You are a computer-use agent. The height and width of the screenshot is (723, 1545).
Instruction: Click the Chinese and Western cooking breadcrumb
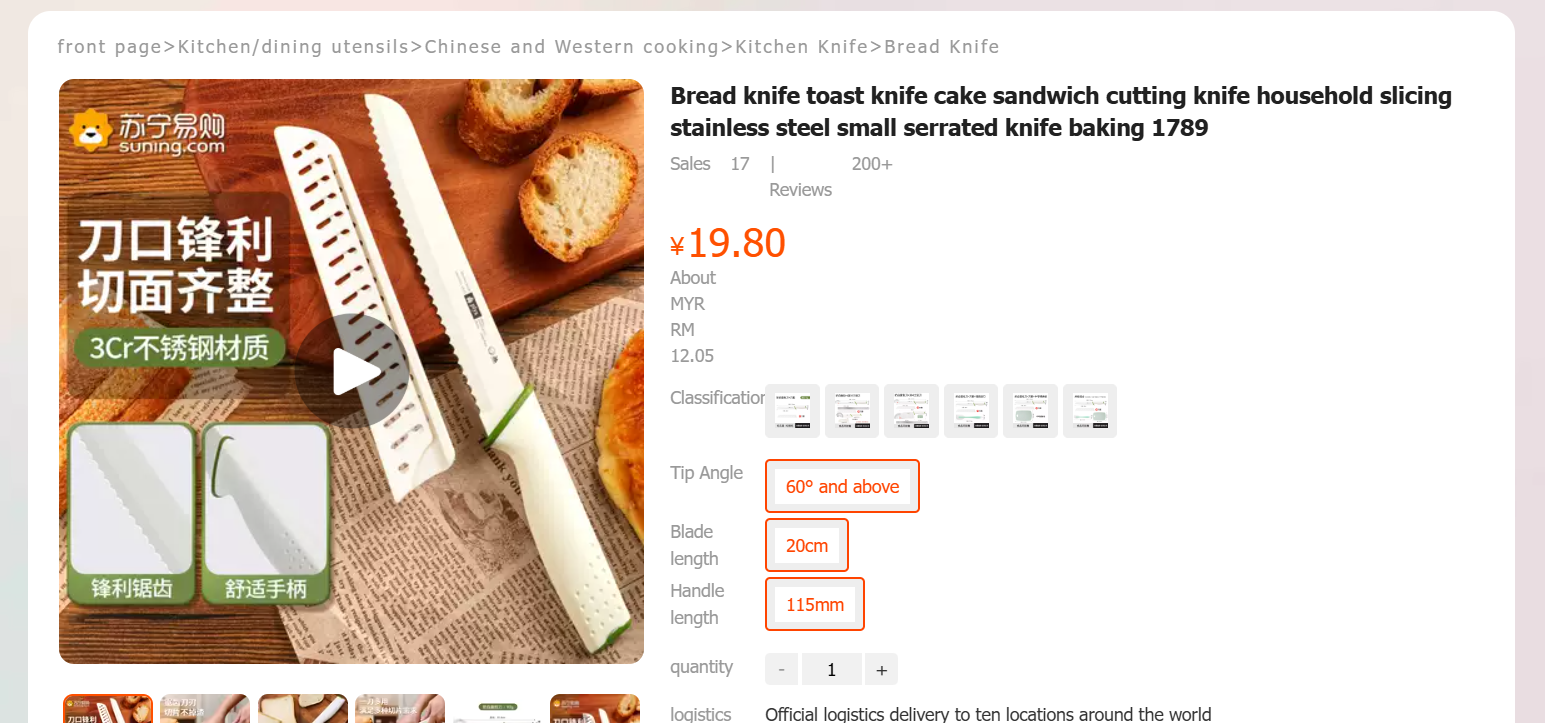[572, 46]
